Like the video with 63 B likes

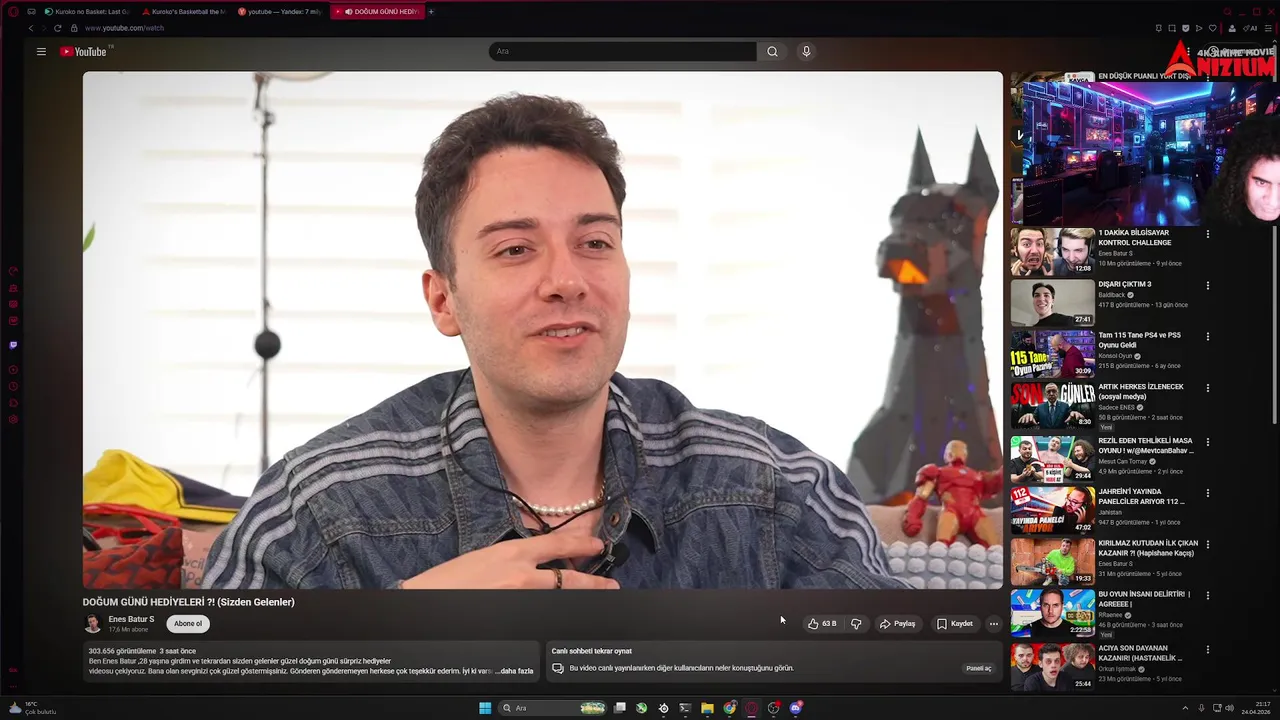(822, 623)
